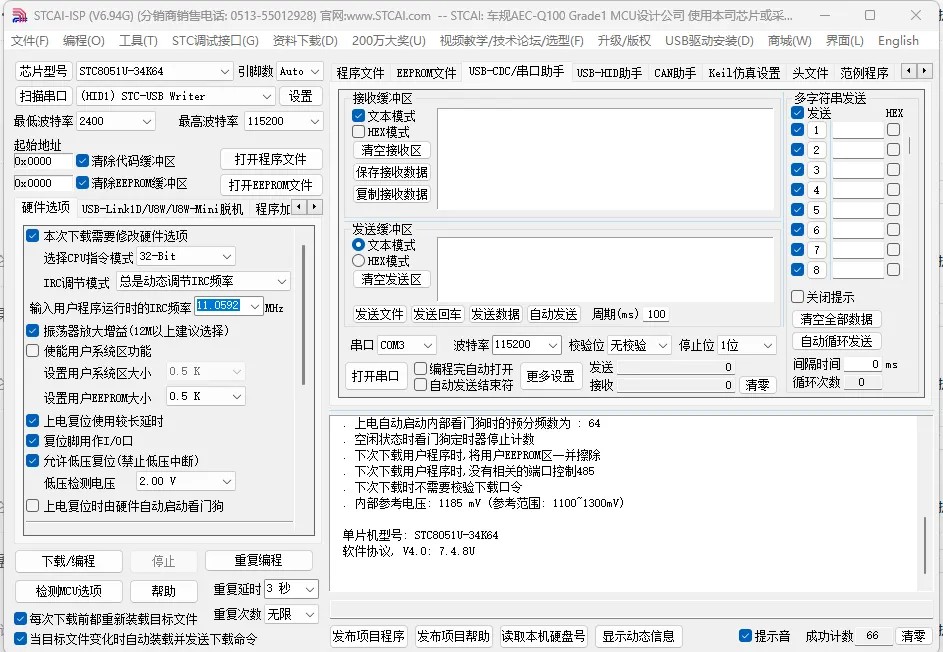Select HEX模式 radio in send buffer
Image resolution: width=943 pixels, height=652 pixels.
[x=358, y=260]
